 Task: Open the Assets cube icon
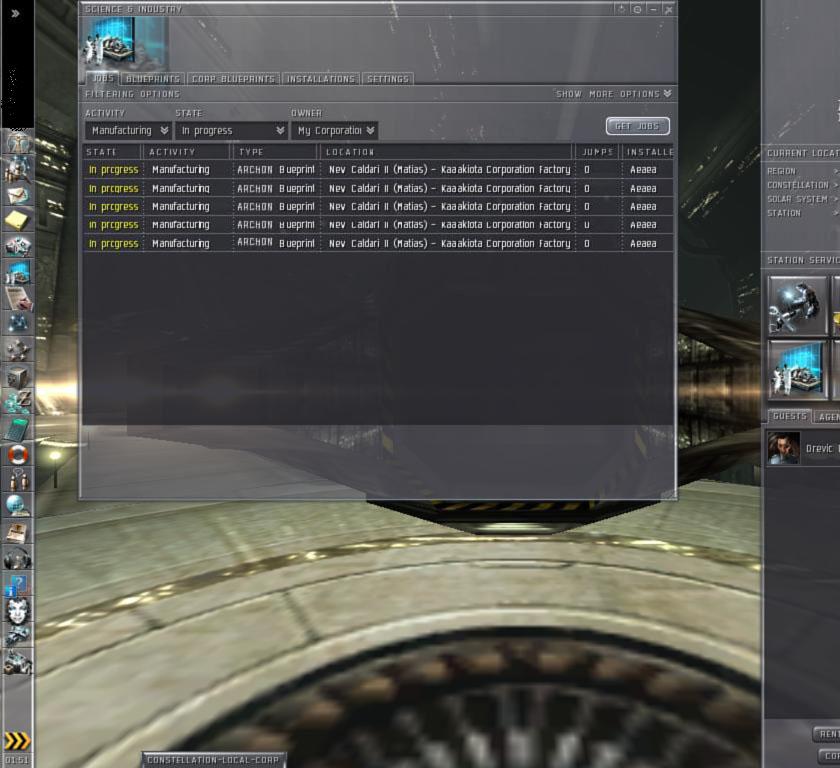18,376
